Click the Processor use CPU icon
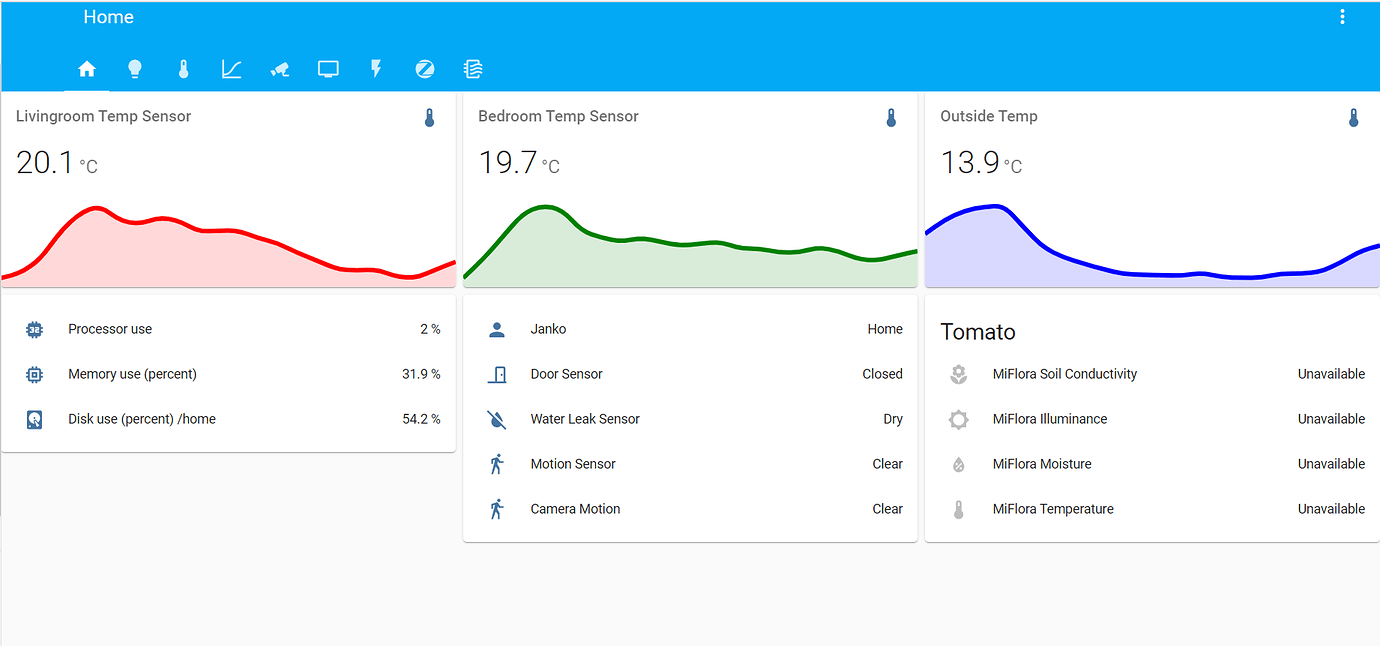The height and width of the screenshot is (646, 1380). click(35, 328)
